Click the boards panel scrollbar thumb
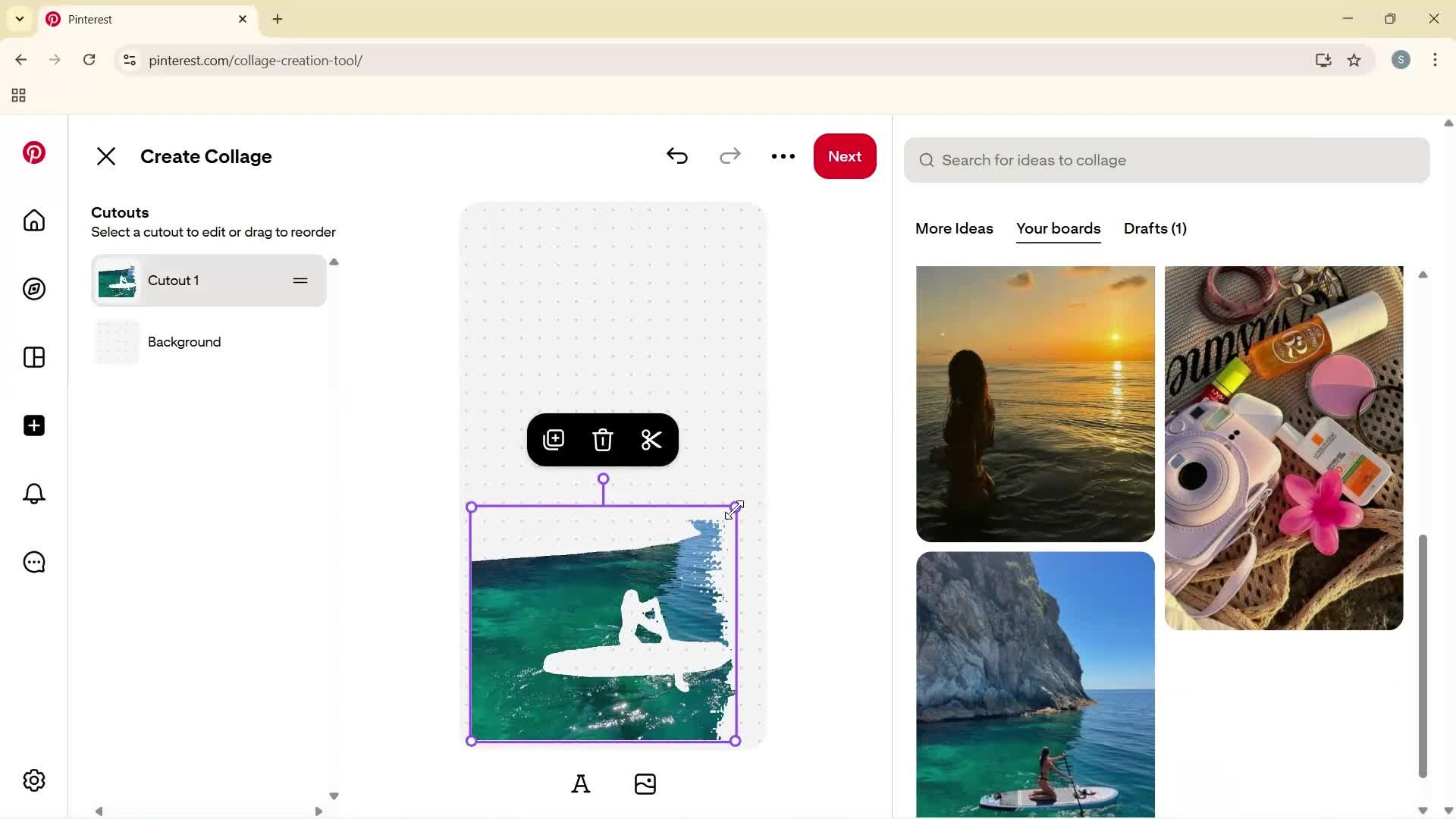 [1423, 656]
